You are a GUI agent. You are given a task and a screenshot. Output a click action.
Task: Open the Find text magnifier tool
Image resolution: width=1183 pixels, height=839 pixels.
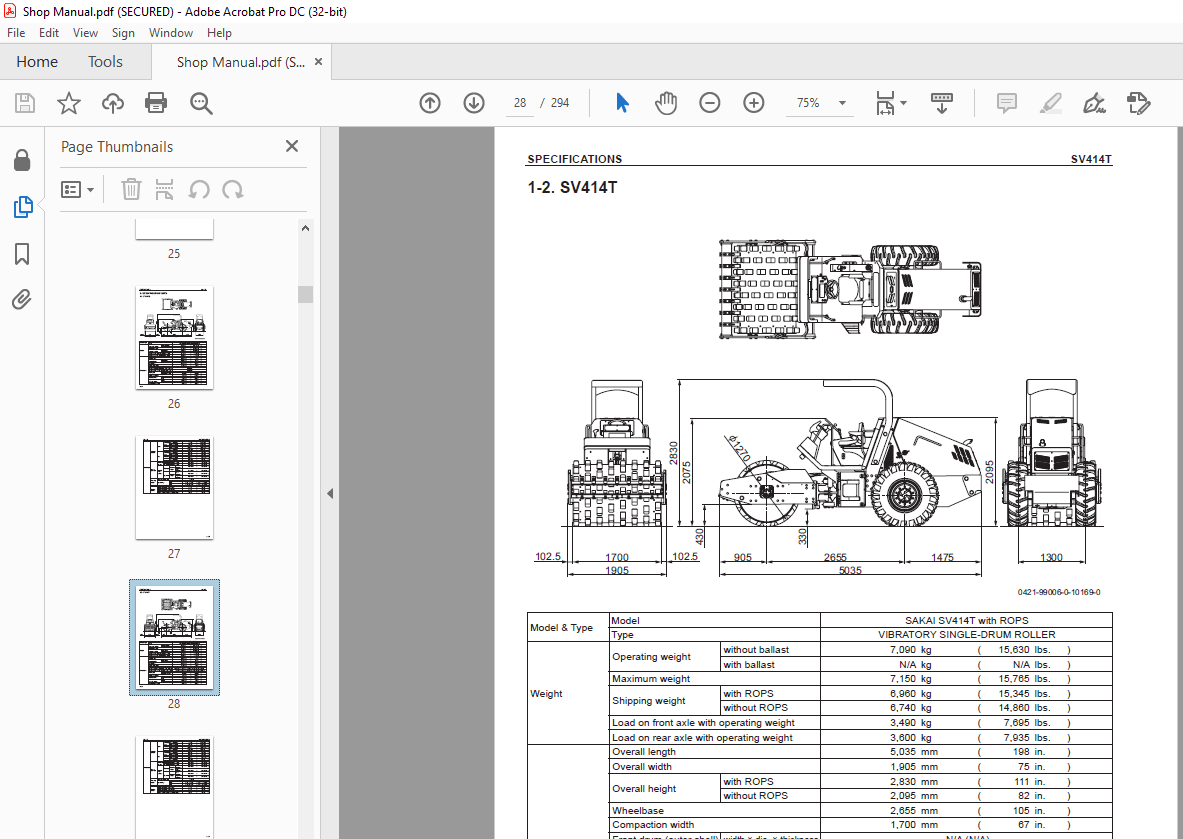pos(201,103)
